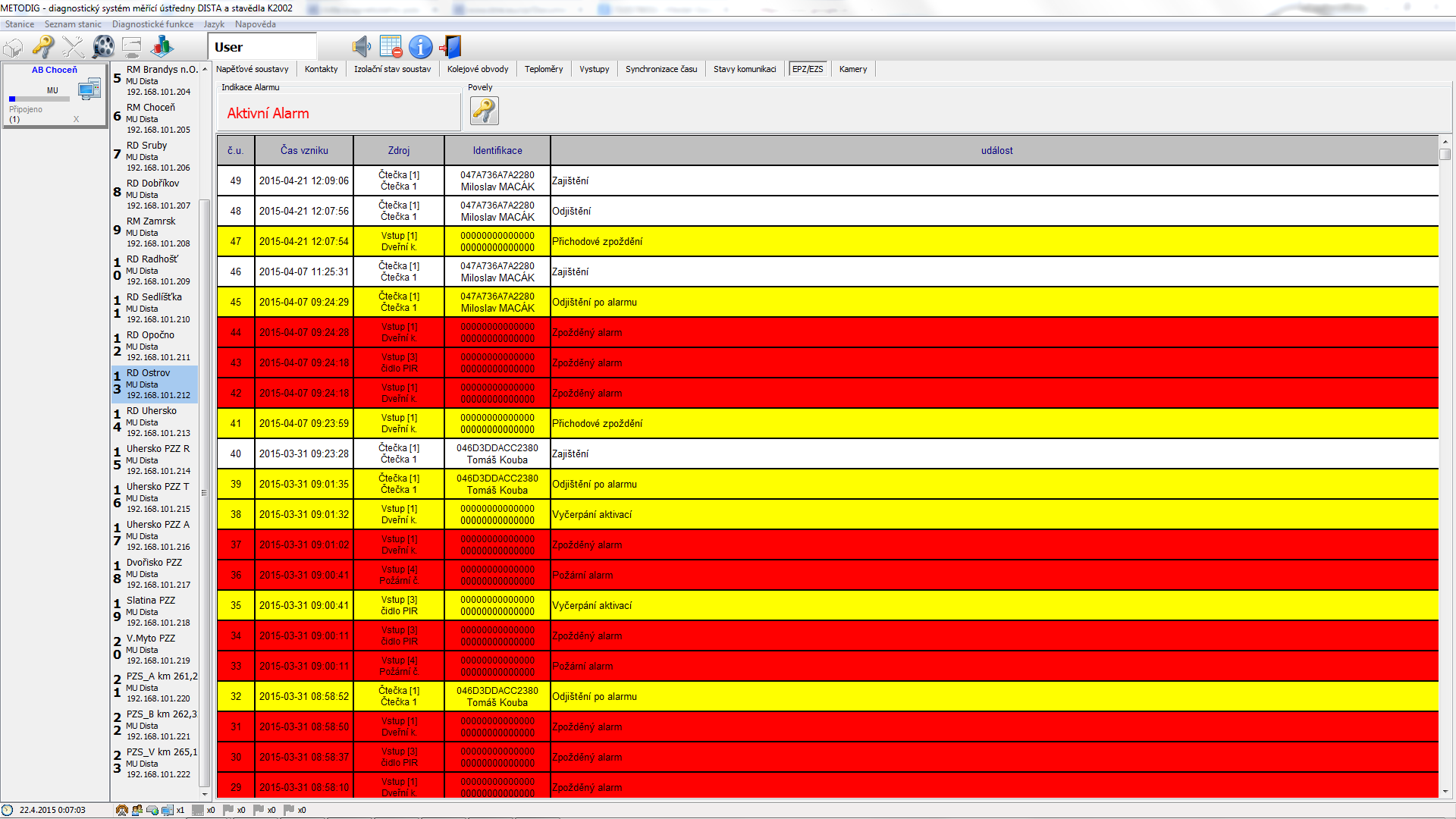
Task: Select station RM Brandys n.O. in list
Action: 155,80
